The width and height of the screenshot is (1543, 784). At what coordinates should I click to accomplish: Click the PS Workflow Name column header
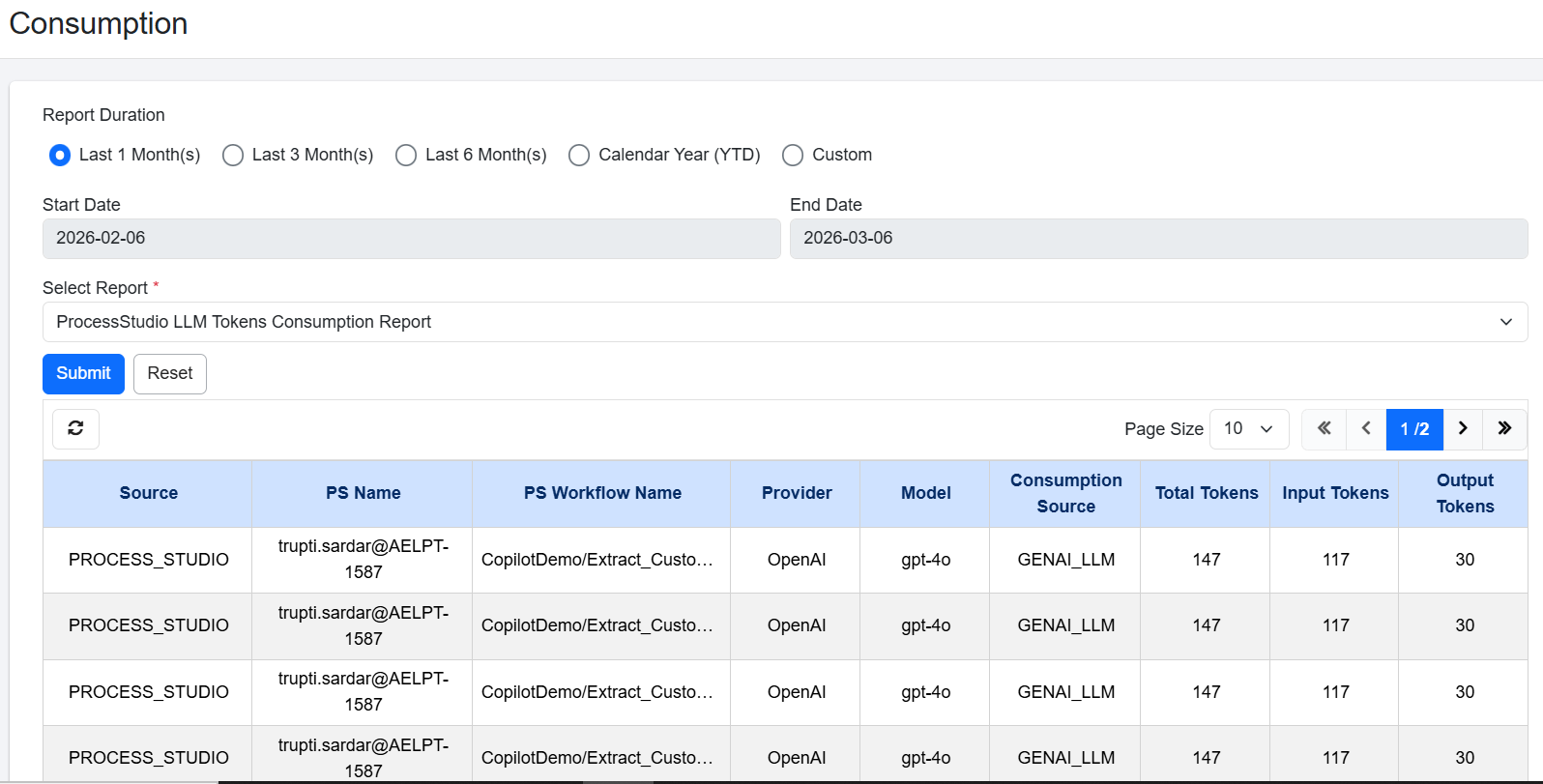[602, 493]
